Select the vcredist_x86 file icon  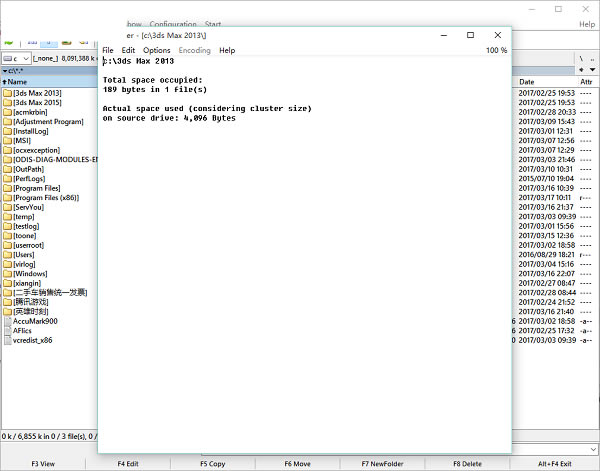click(x=7, y=340)
